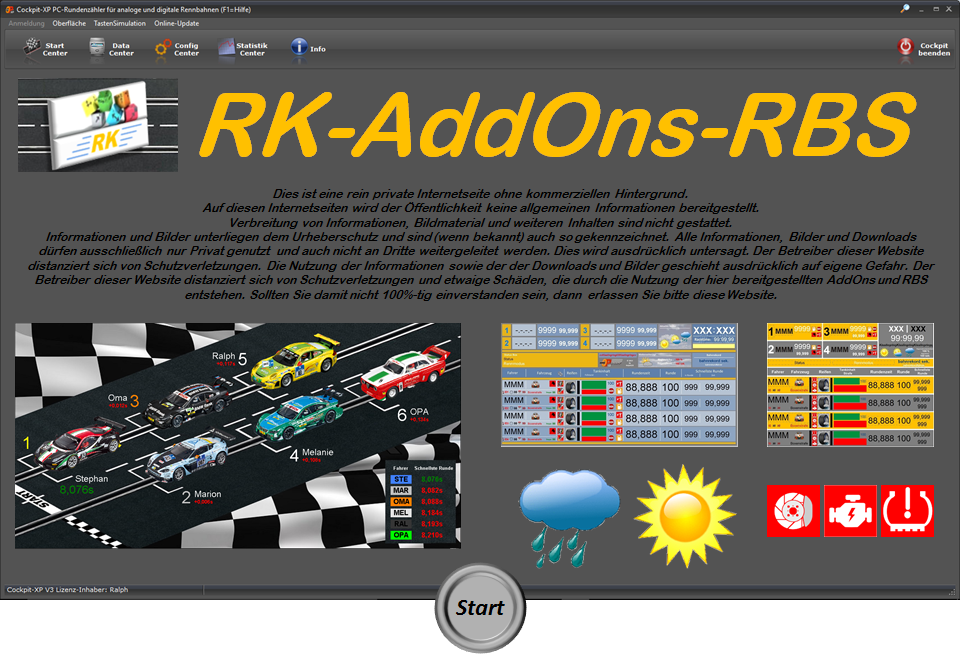Open the Online-Update menu
The image size is (960, 655).
point(176,23)
